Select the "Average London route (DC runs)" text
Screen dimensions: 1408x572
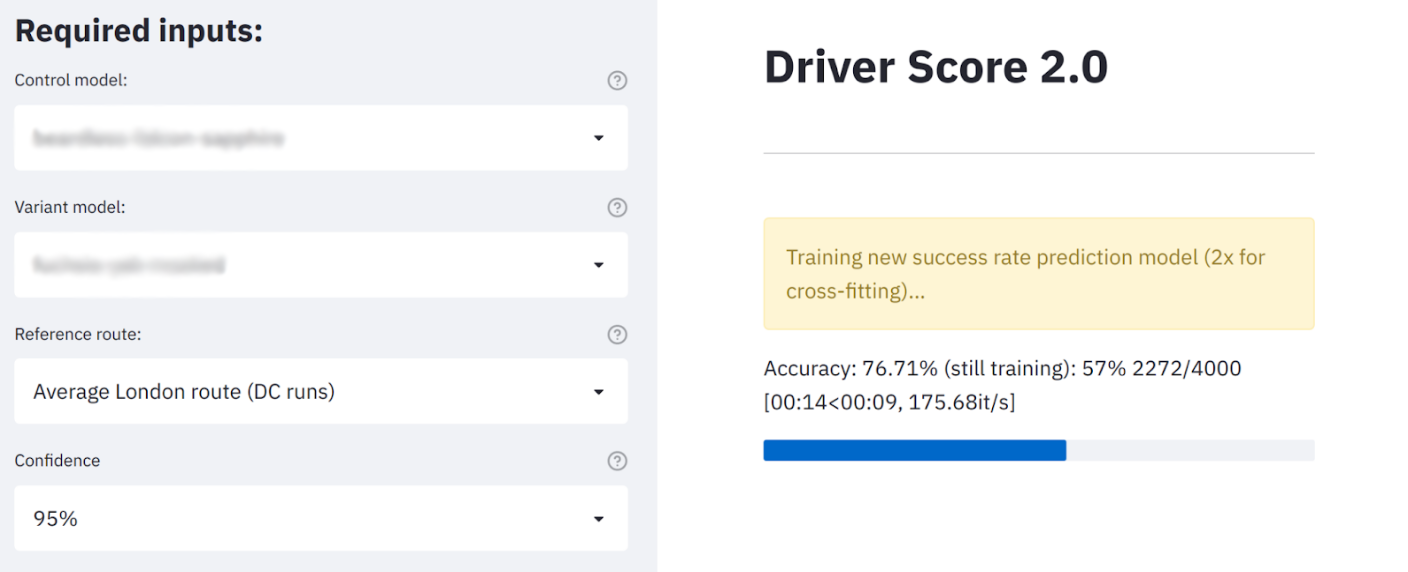coord(184,392)
